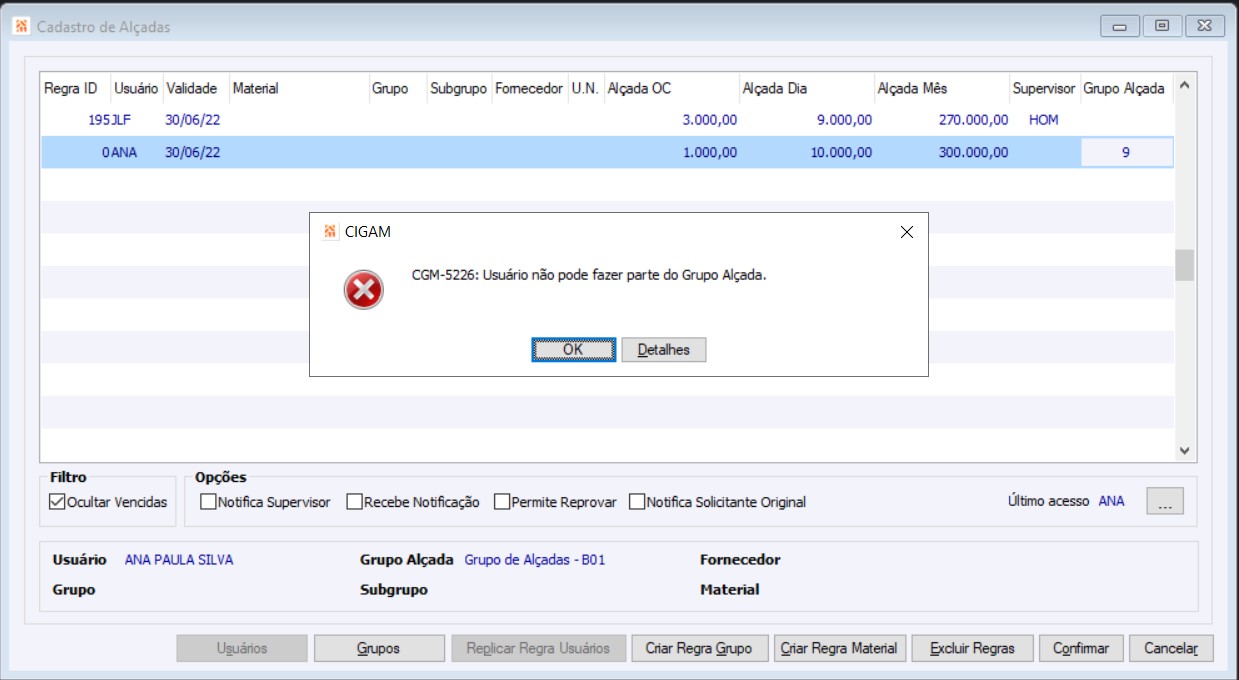Click the error message CGM-5226 text
Viewport: 1239px width, 680px height.
click(589, 275)
